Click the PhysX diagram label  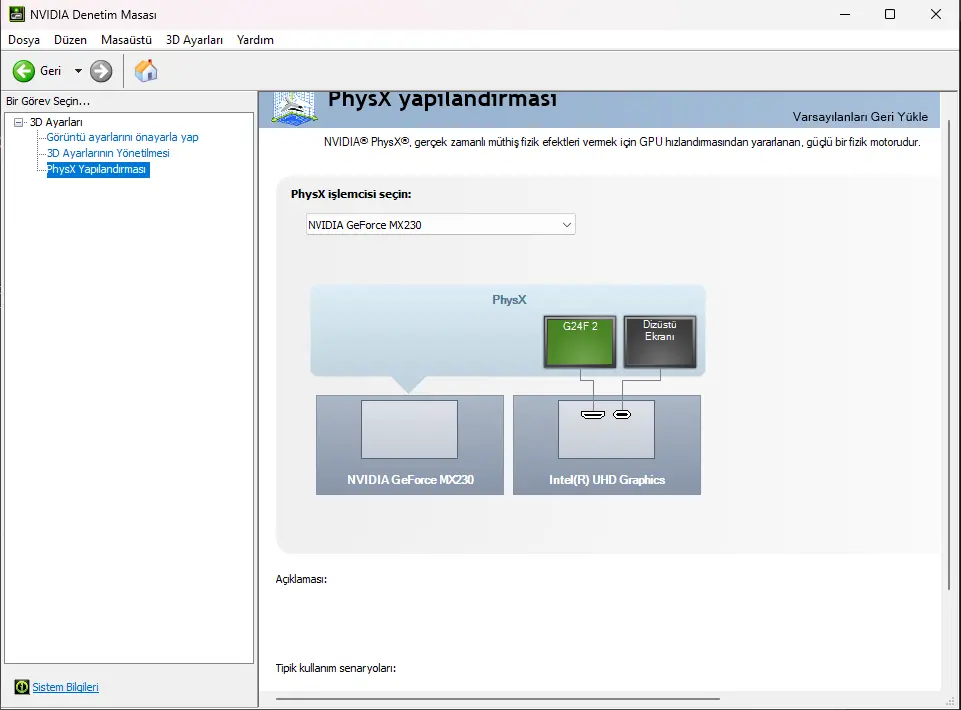pyautogui.click(x=509, y=300)
